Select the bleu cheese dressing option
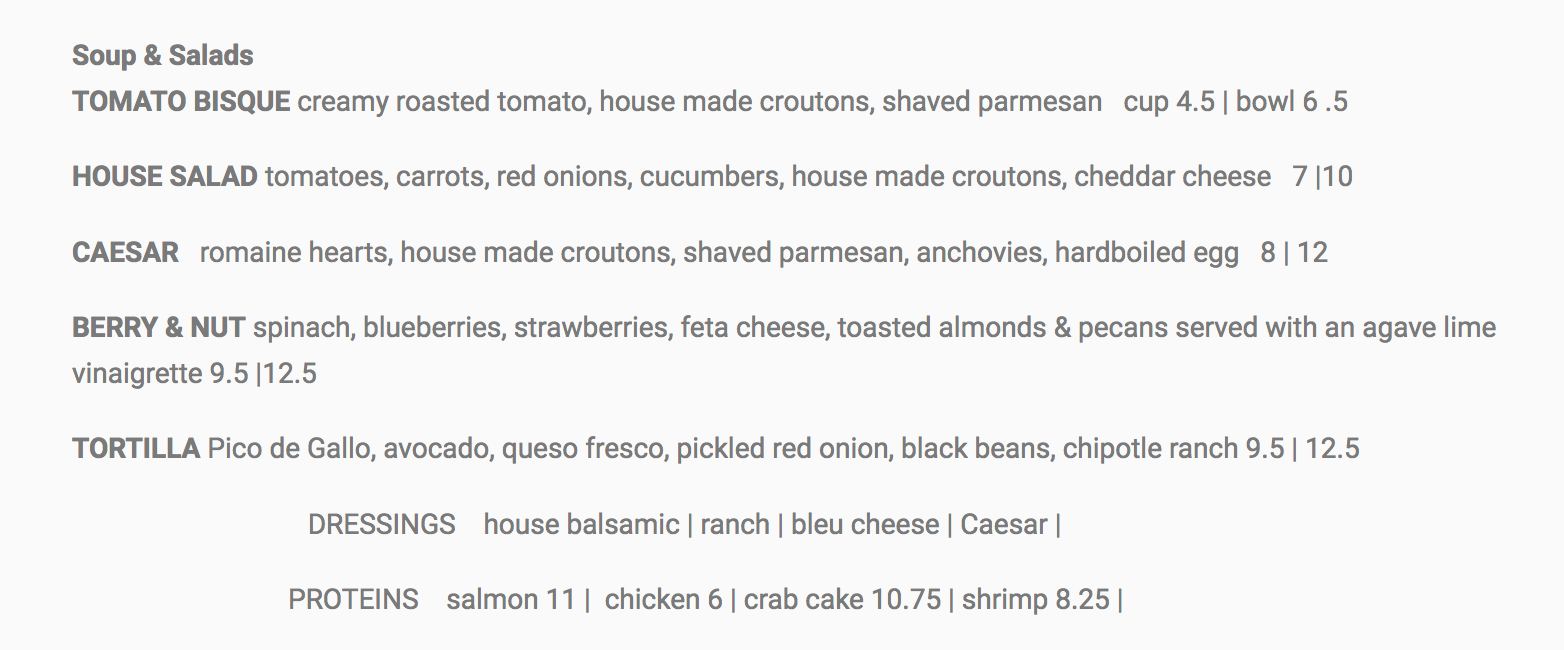Image resolution: width=1564 pixels, height=650 pixels. [865, 524]
